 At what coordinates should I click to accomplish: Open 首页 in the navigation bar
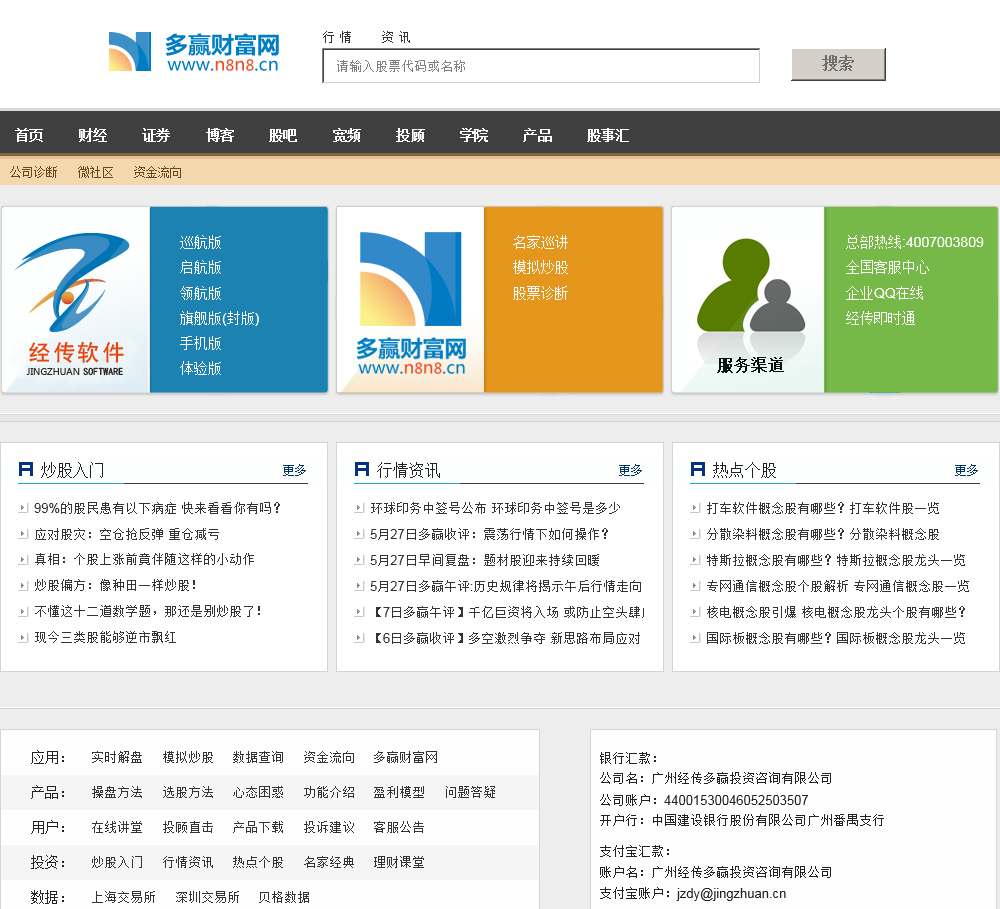(29, 135)
